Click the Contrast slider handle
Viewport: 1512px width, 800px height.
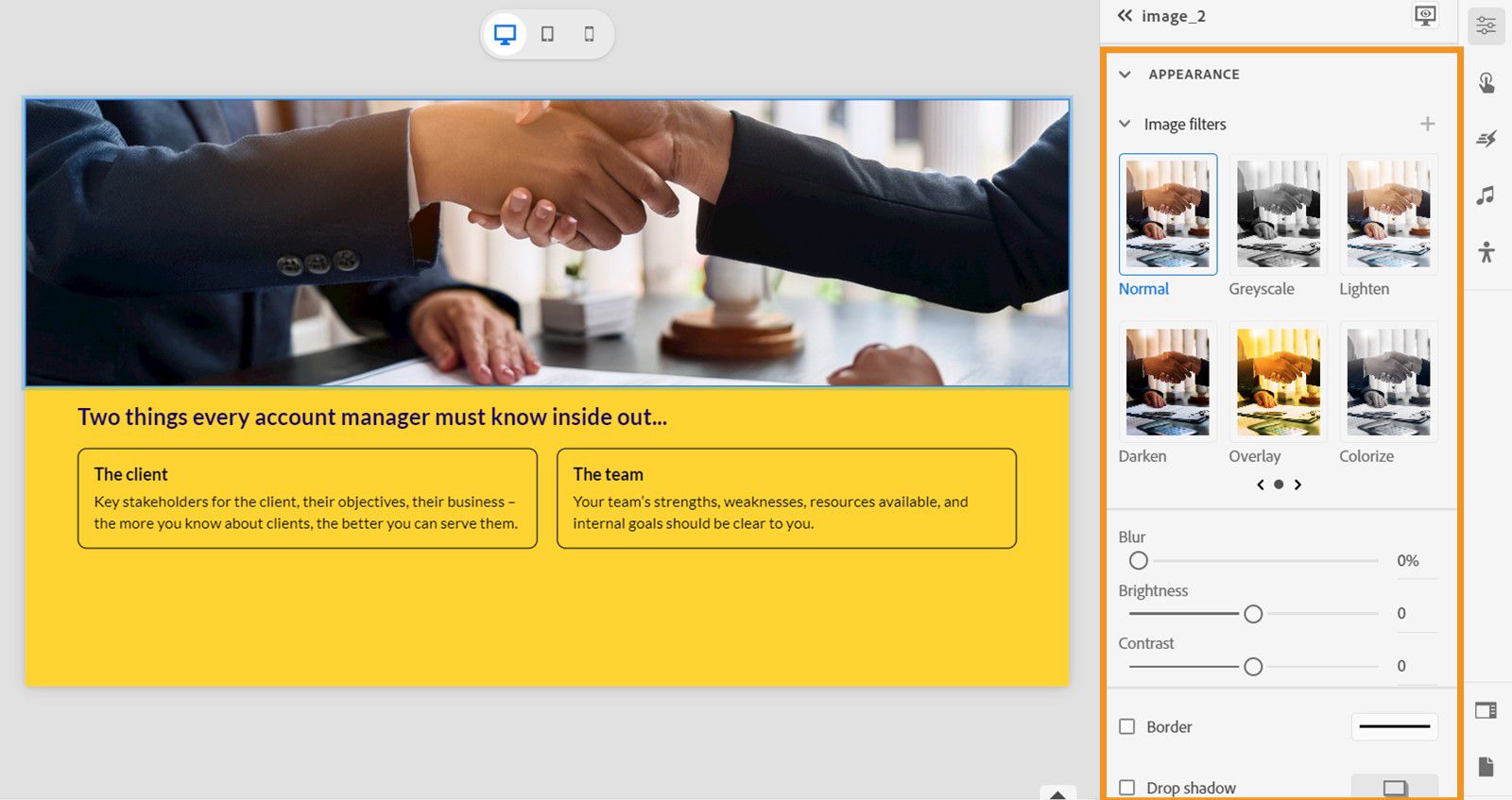click(x=1253, y=667)
